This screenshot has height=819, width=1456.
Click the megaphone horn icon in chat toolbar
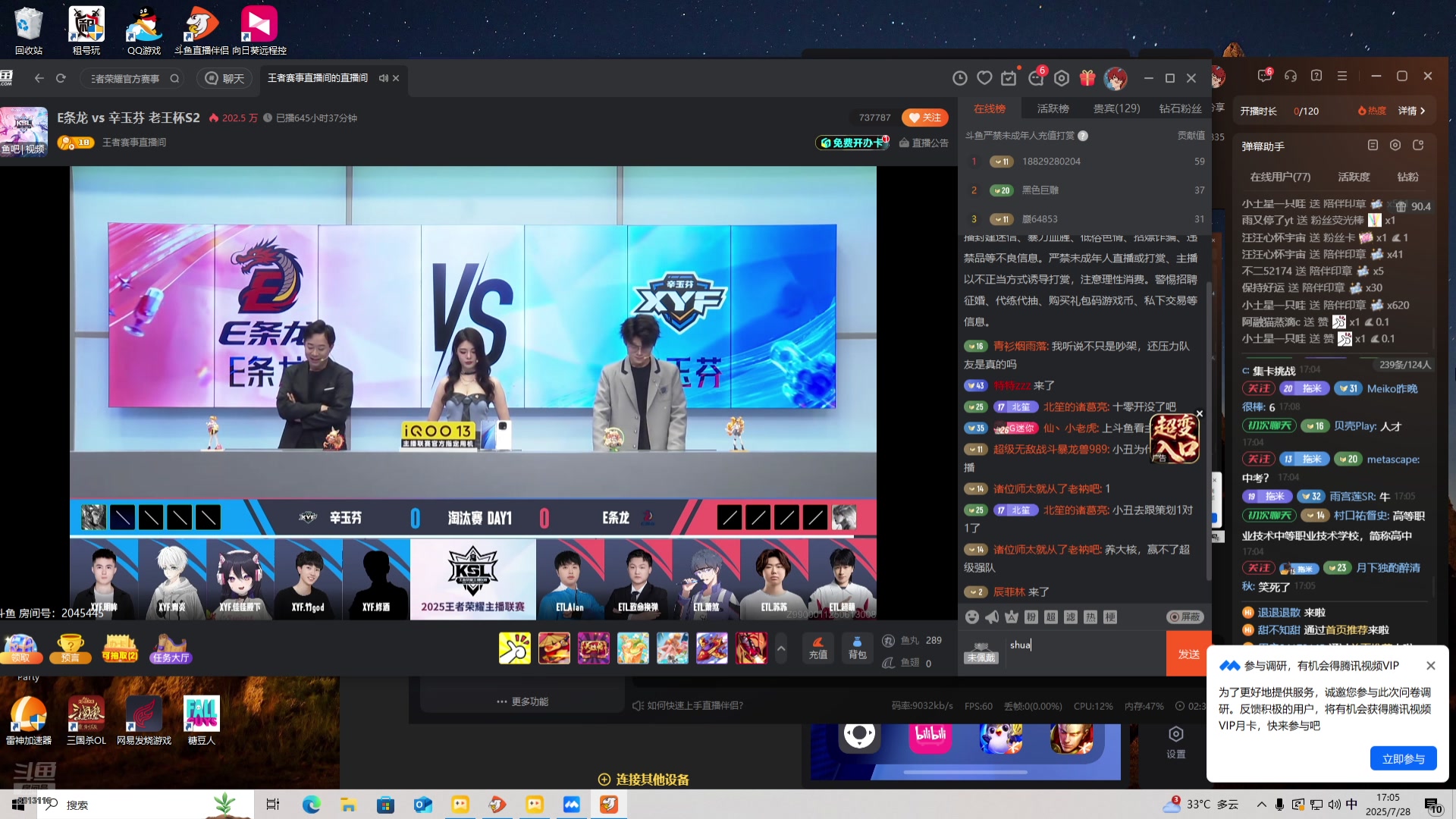(x=992, y=617)
